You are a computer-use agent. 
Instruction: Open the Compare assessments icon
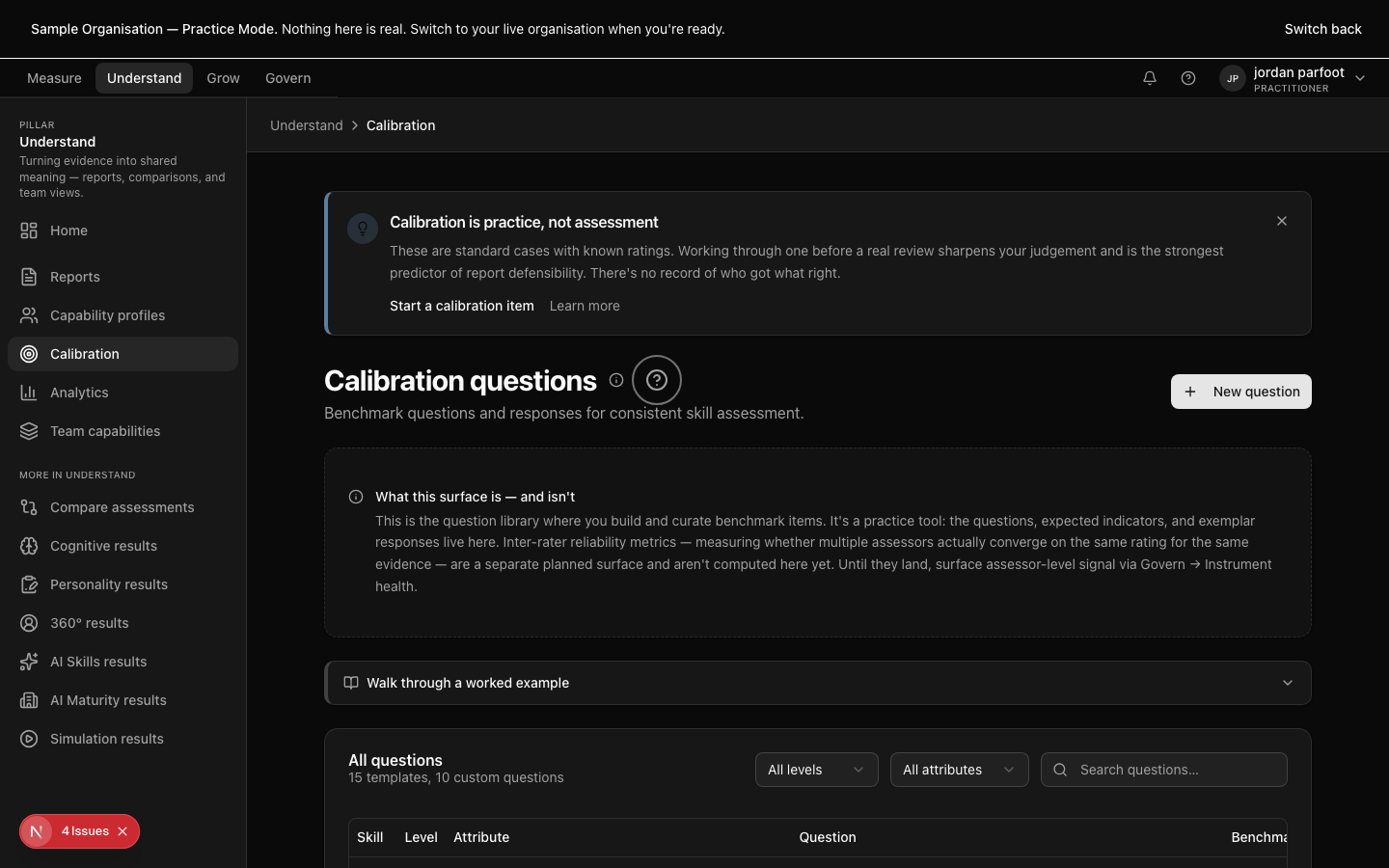(29, 507)
